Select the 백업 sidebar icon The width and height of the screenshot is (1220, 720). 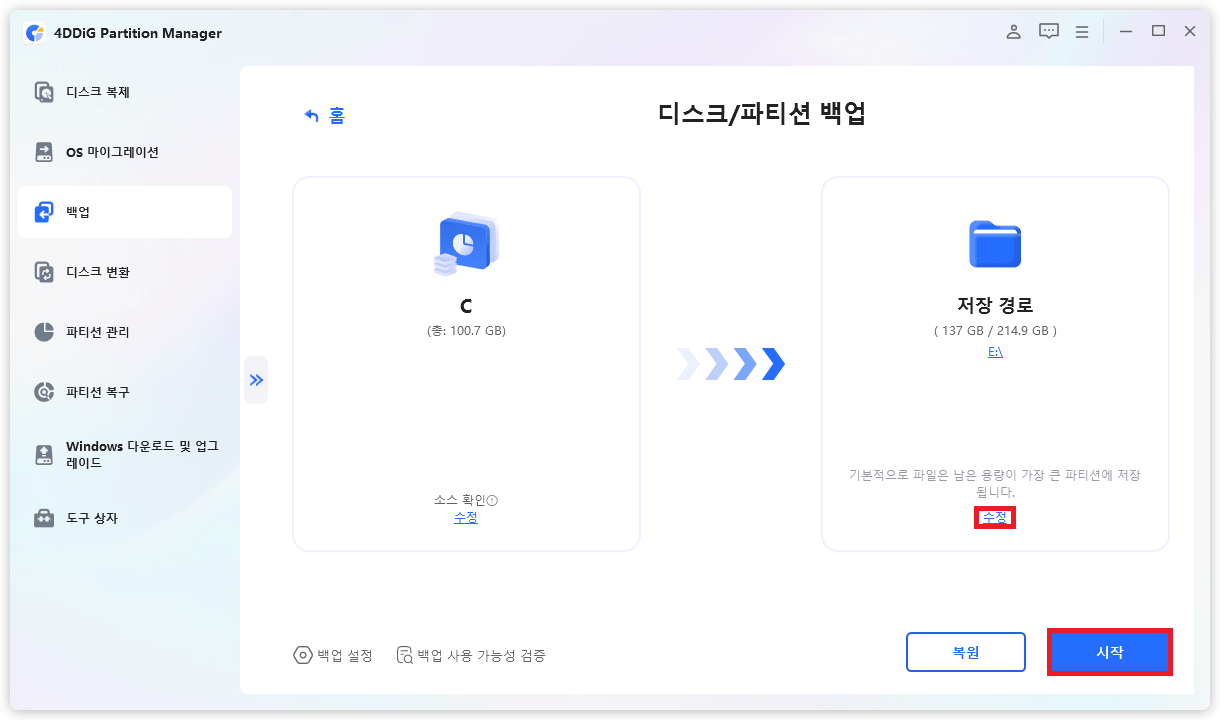tap(45, 211)
